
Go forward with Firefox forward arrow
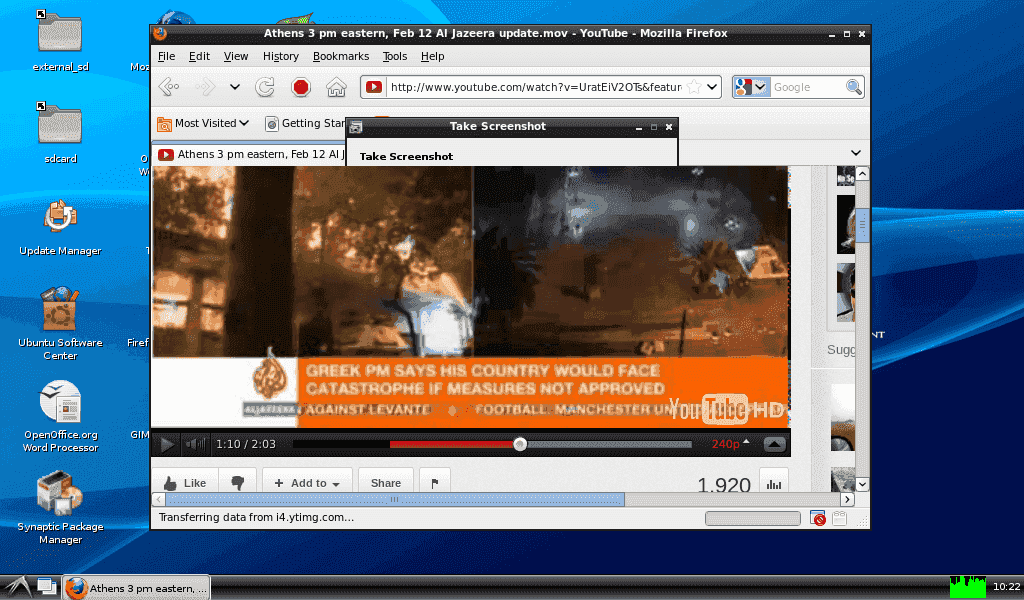[206, 87]
